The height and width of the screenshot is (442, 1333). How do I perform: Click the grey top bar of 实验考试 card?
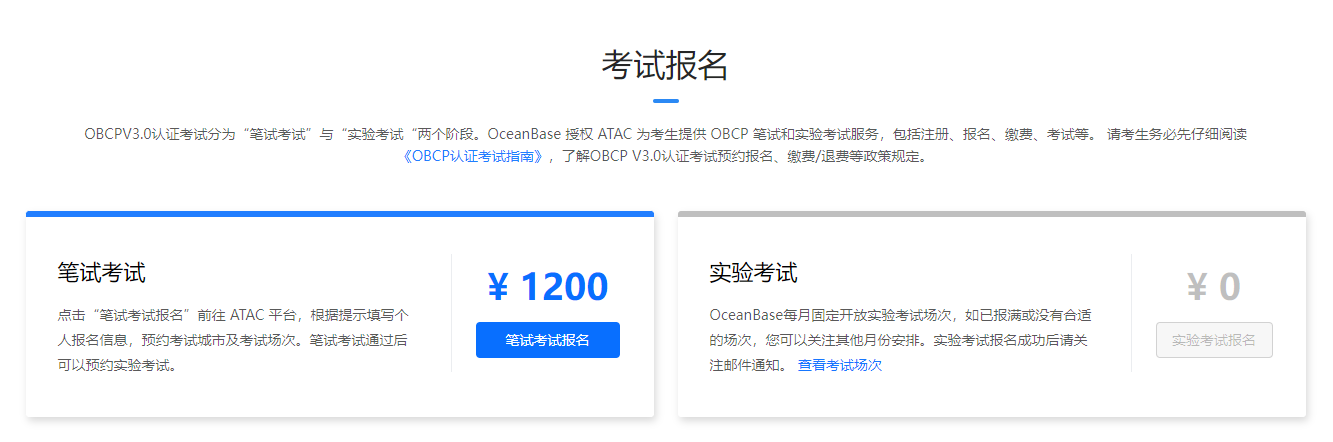[x=992, y=214]
